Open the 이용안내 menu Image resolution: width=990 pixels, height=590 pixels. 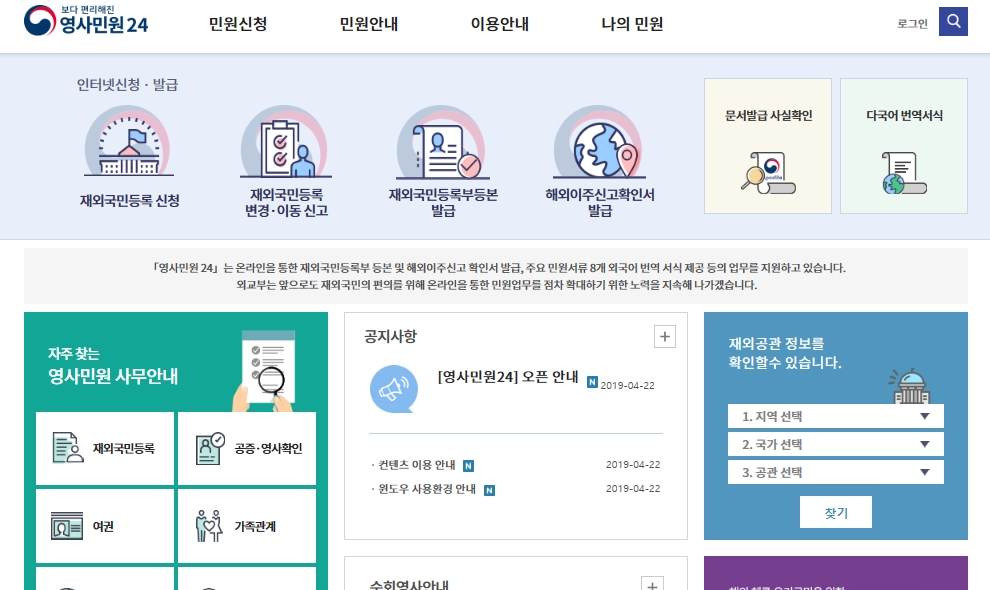tap(500, 24)
